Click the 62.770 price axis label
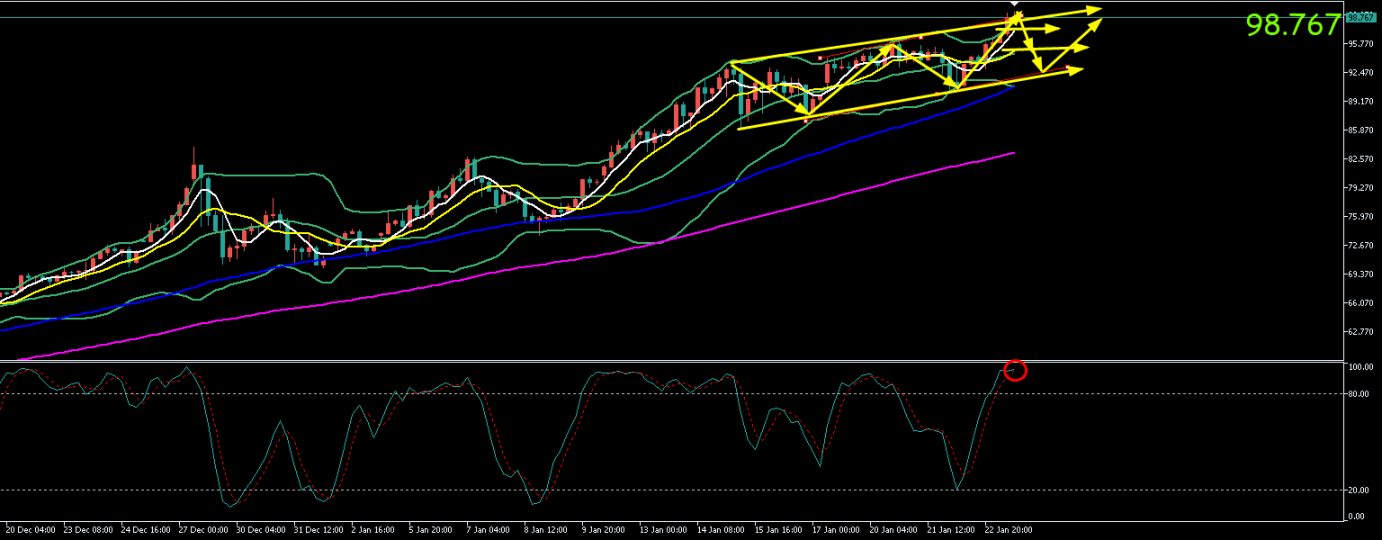This screenshot has width=1382, height=540. point(1361,332)
